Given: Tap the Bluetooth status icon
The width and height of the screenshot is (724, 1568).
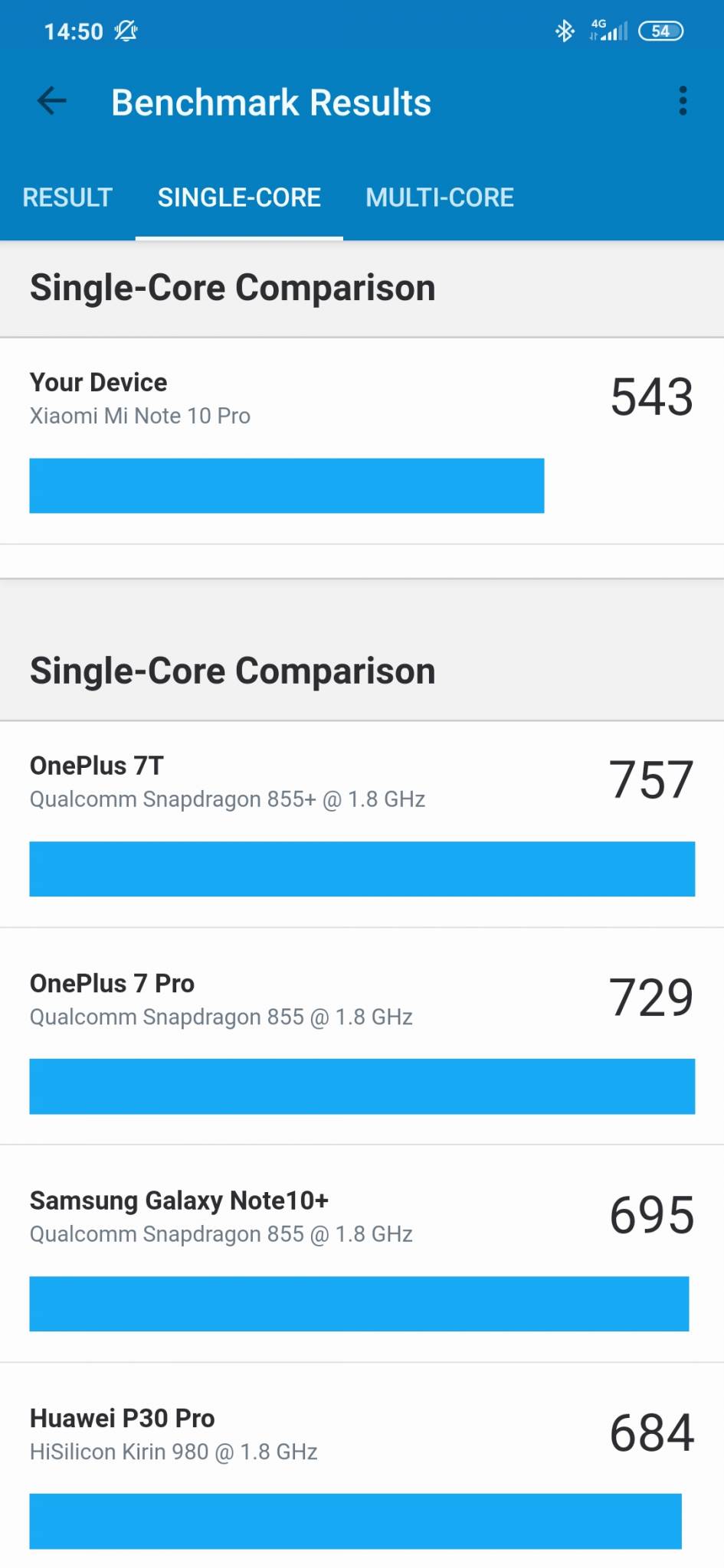Looking at the screenshot, I should (565, 31).
